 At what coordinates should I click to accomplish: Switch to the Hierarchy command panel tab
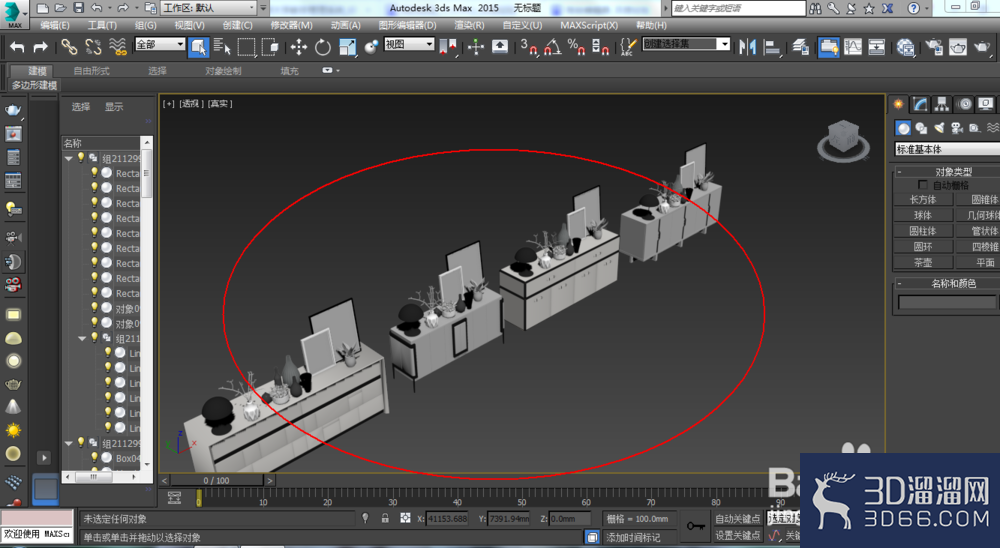pos(942,104)
